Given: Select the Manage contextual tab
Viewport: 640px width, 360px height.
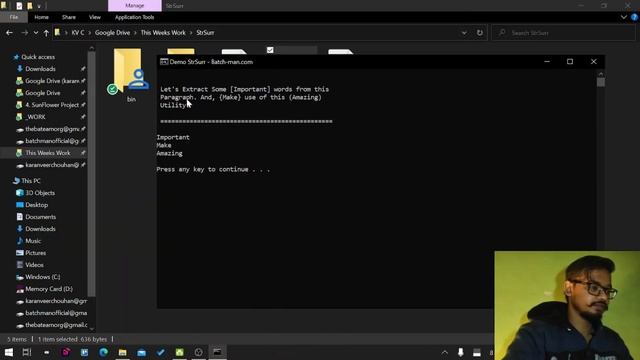Looking at the screenshot, I should click(x=135, y=6).
